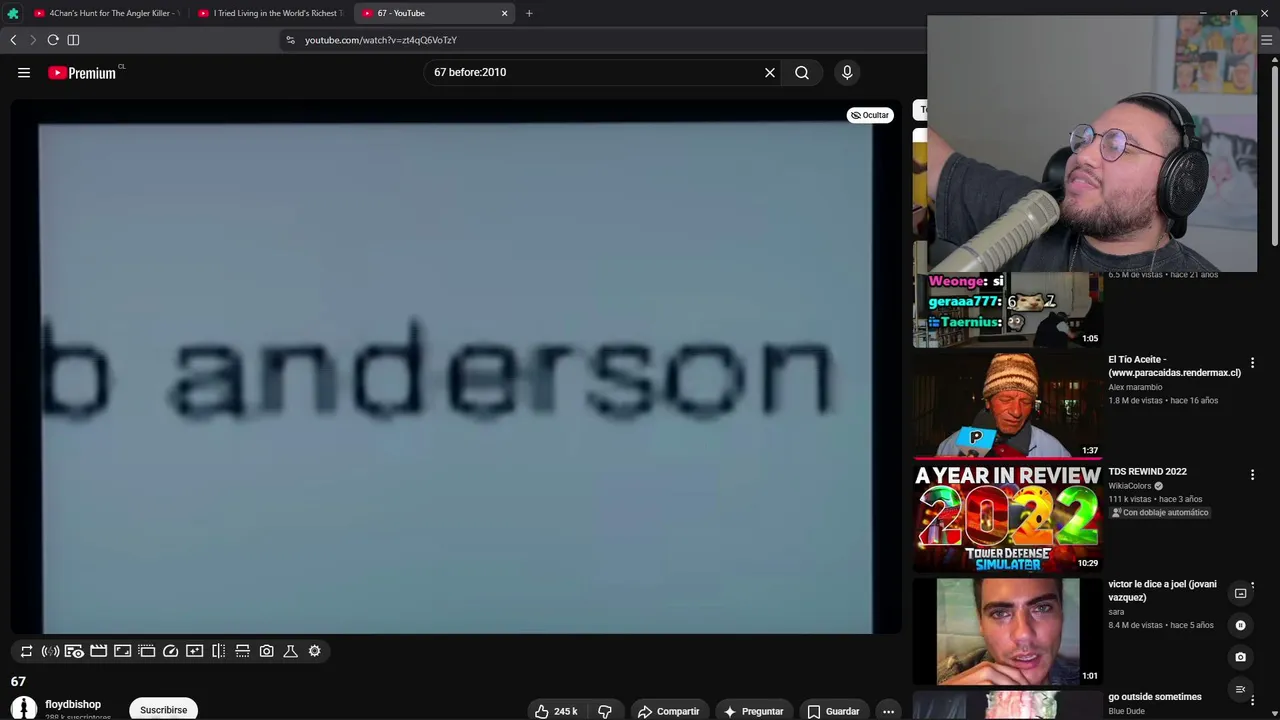The image size is (1280, 720).
Task: Open the Weonge chat clip thumbnail
Action: 1007,309
